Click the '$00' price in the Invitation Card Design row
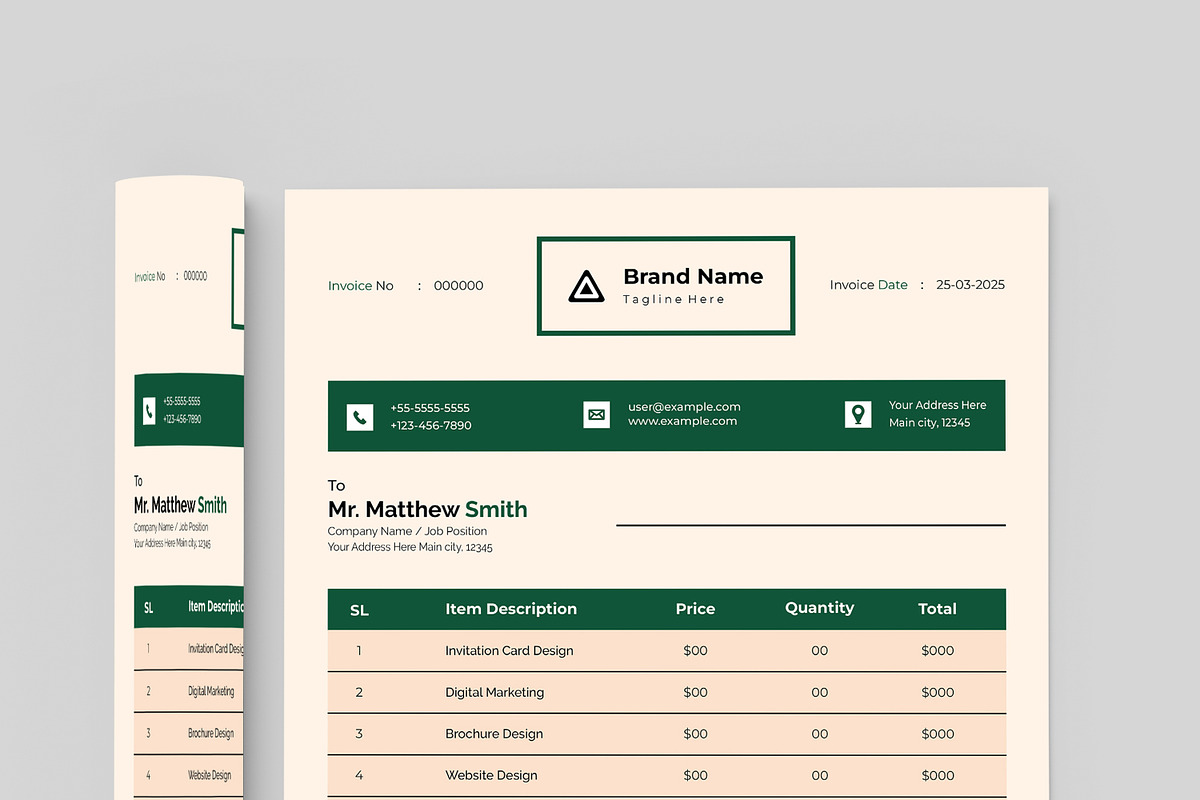This screenshot has height=800, width=1200. [x=695, y=651]
